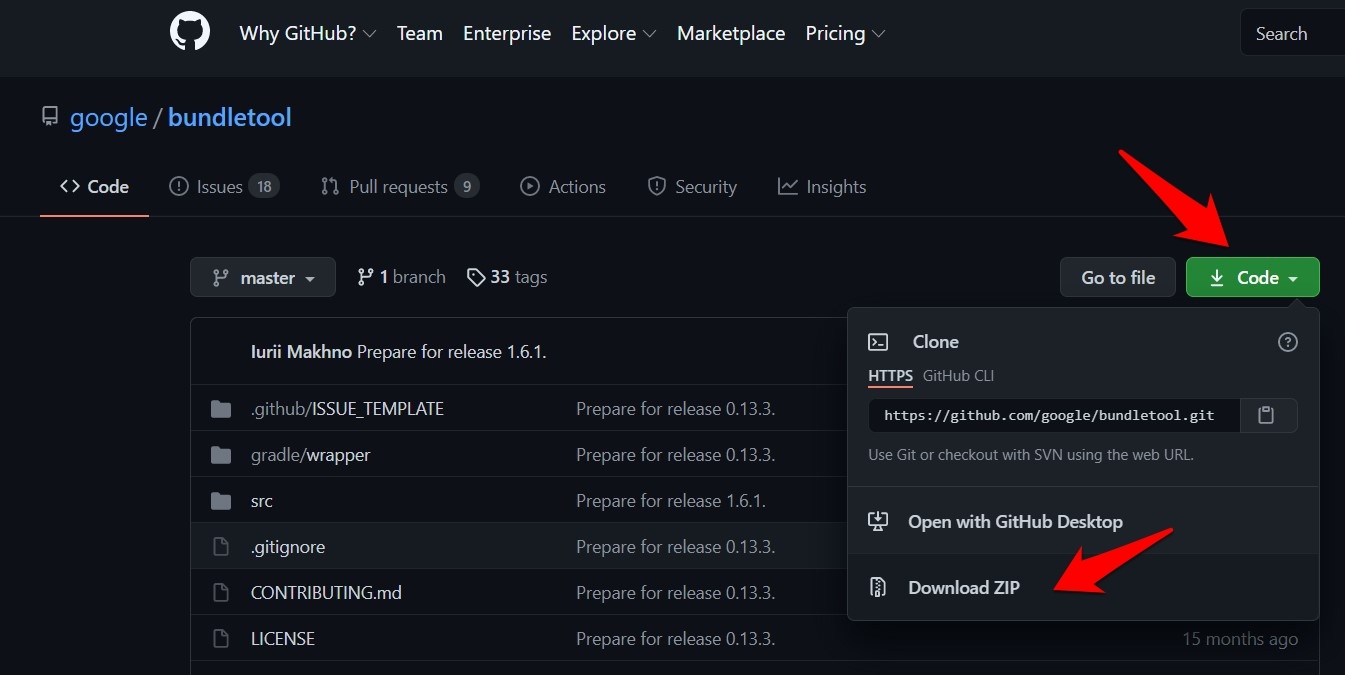The height and width of the screenshot is (675, 1345).
Task: Click the GitHub Octocat logo
Action: (x=190, y=32)
